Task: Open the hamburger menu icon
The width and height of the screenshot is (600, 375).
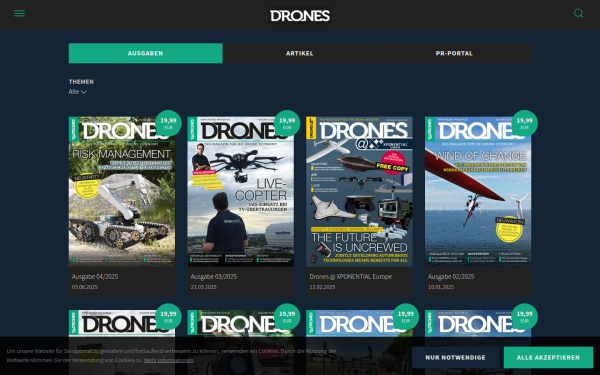Action: [20, 13]
